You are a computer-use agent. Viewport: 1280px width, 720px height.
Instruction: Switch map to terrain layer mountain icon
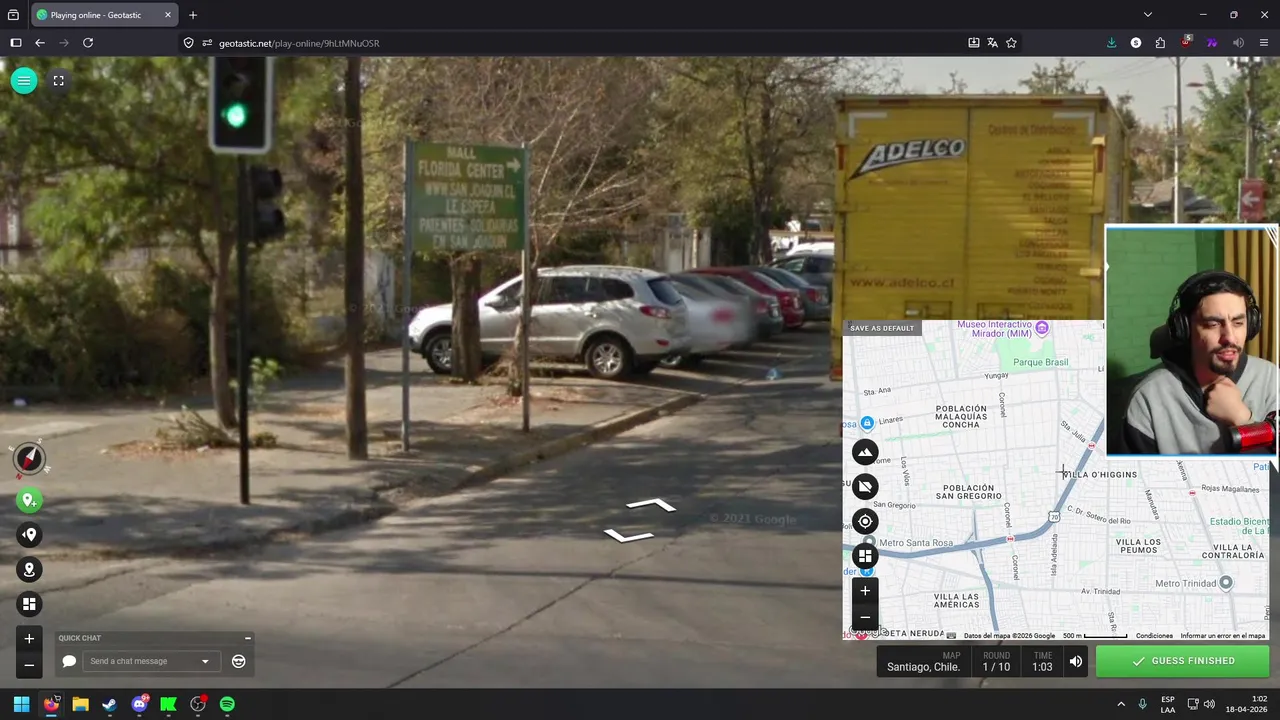coord(865,452)
